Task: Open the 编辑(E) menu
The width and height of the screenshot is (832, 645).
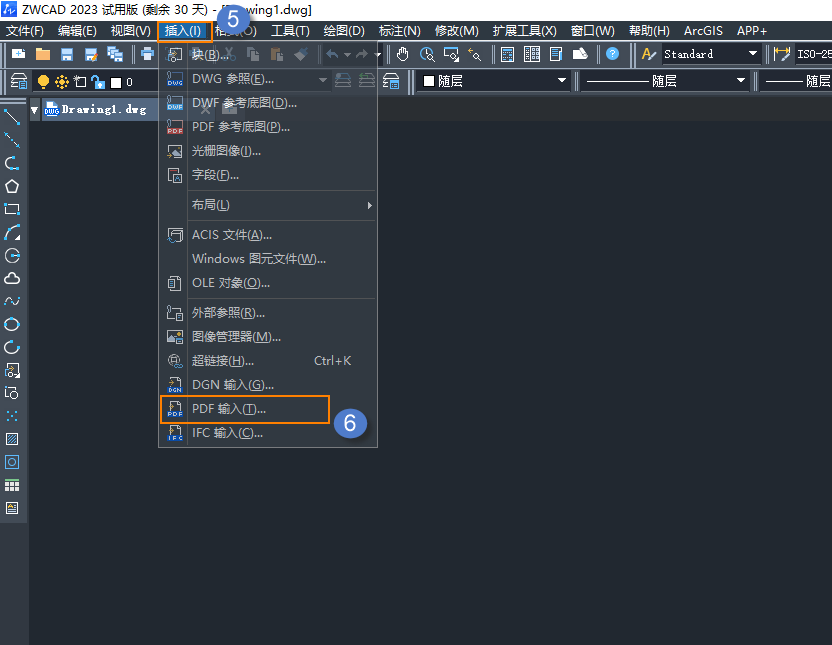Action: tap(77, 31)
